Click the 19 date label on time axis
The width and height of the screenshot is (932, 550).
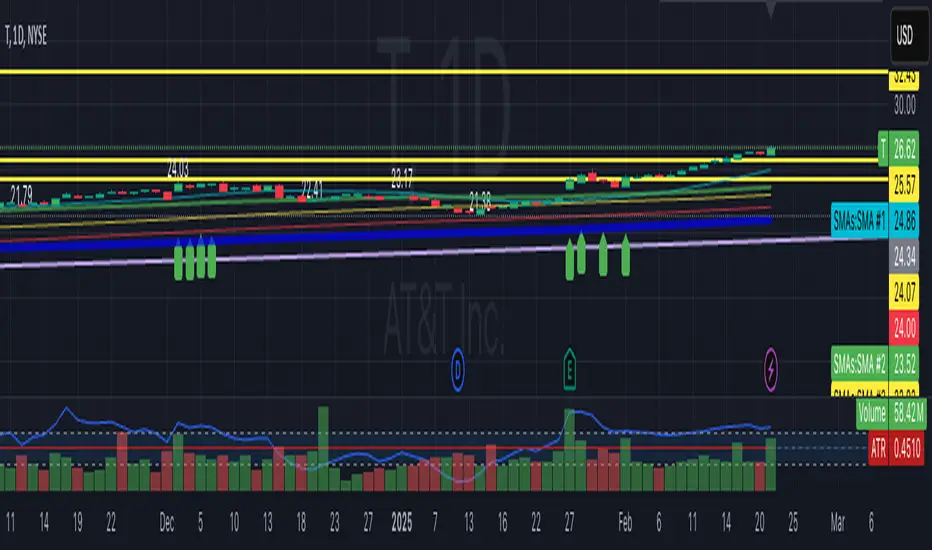[x=77, y=523]
